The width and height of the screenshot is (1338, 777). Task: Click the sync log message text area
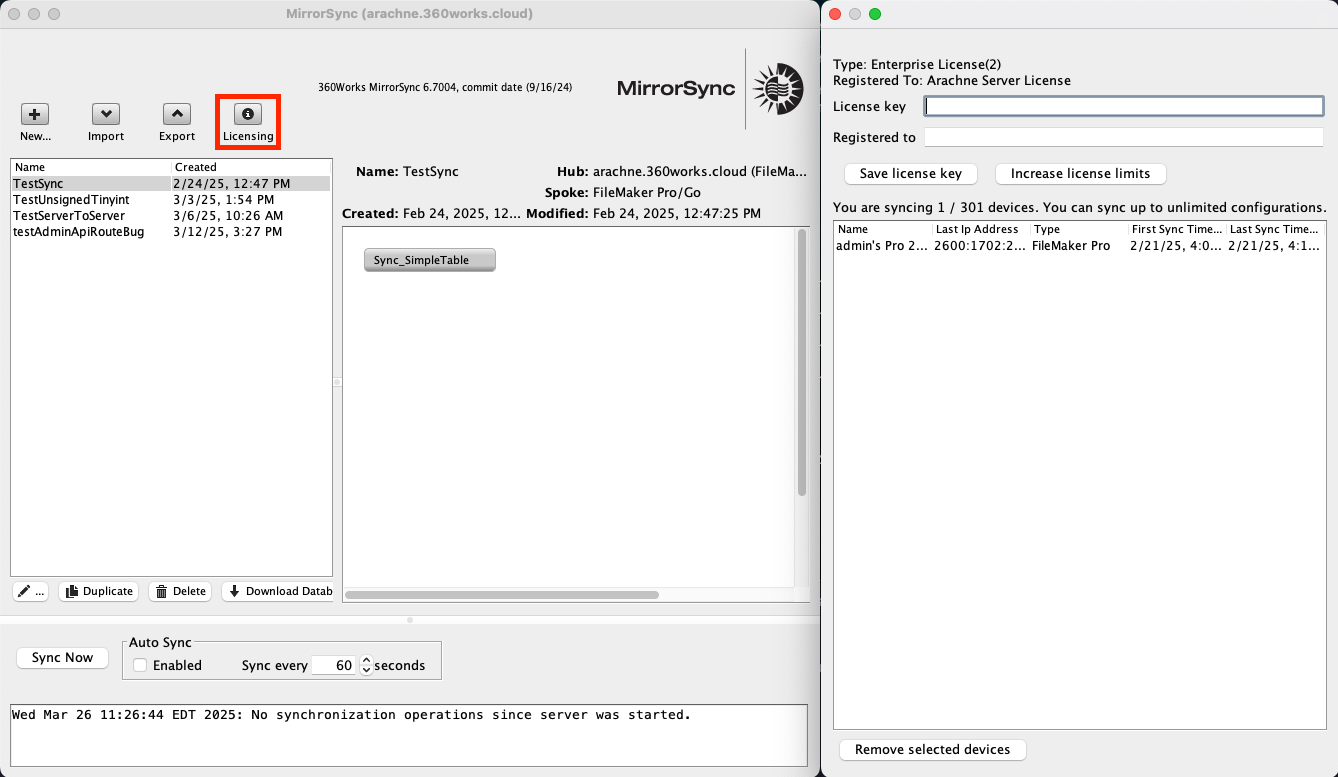pyautogui.click(x=408, y=735)
